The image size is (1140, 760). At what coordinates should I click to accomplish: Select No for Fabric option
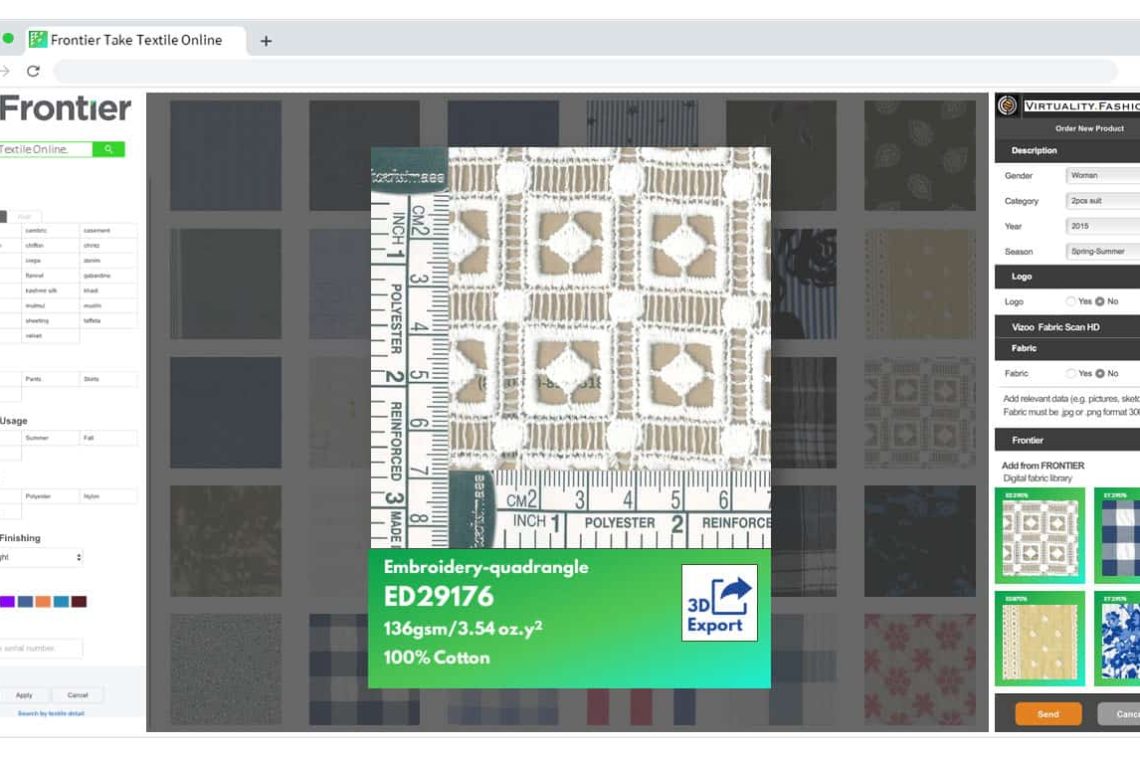pyautogui.click(x=1100, y=373)
